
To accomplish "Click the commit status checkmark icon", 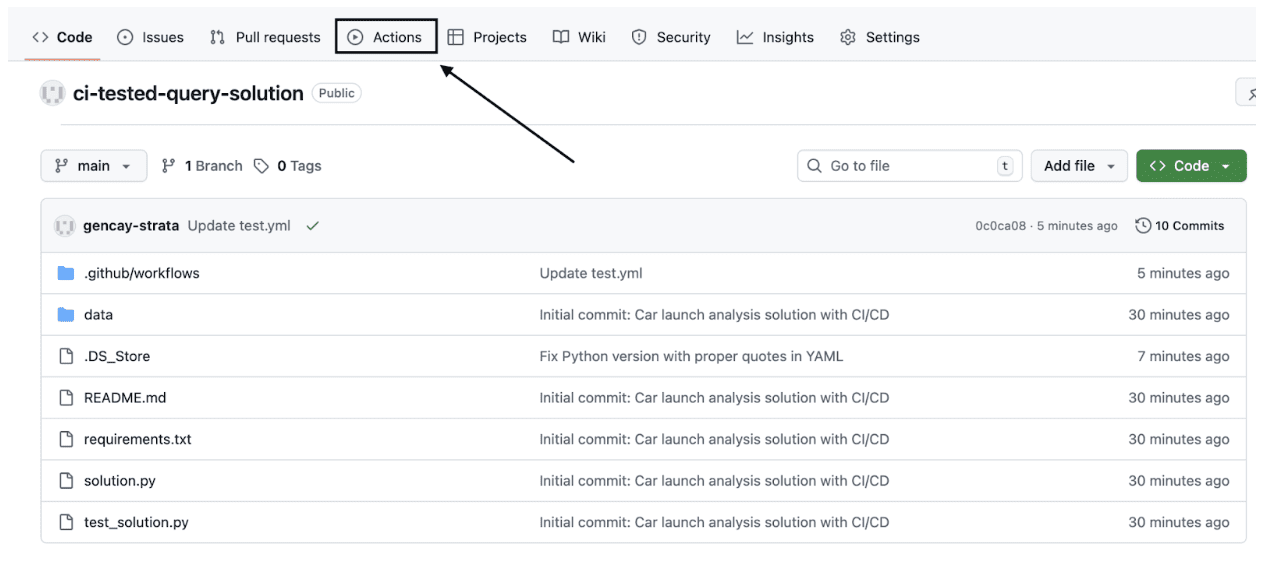I will [x=313, y=226].
